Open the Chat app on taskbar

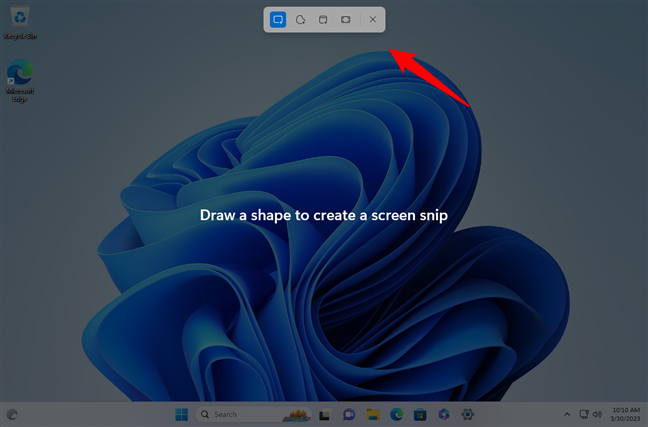click(349, 414)
